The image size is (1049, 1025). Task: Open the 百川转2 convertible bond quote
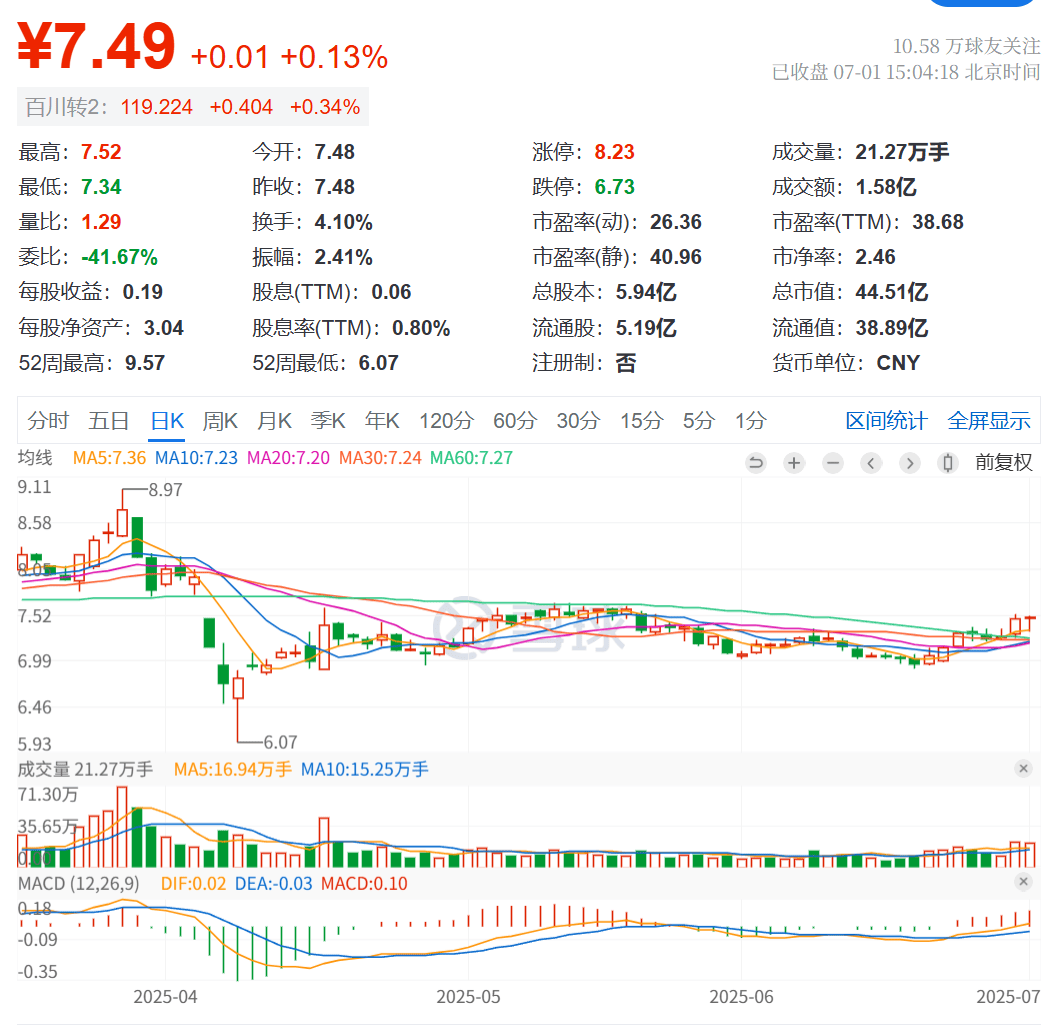(x=193, y=107)
